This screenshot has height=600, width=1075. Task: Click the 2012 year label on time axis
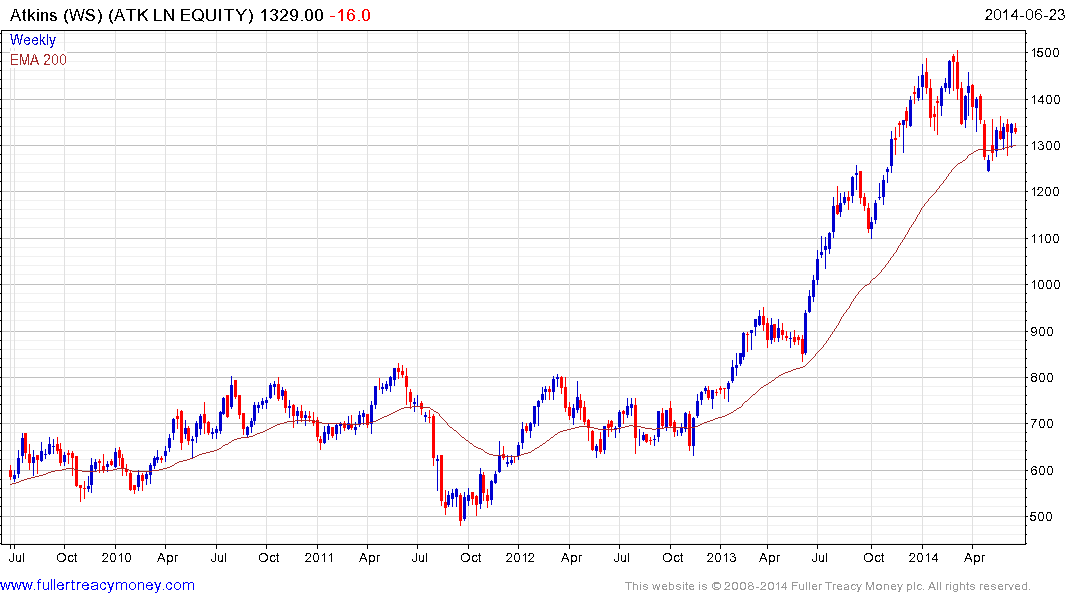520,557
